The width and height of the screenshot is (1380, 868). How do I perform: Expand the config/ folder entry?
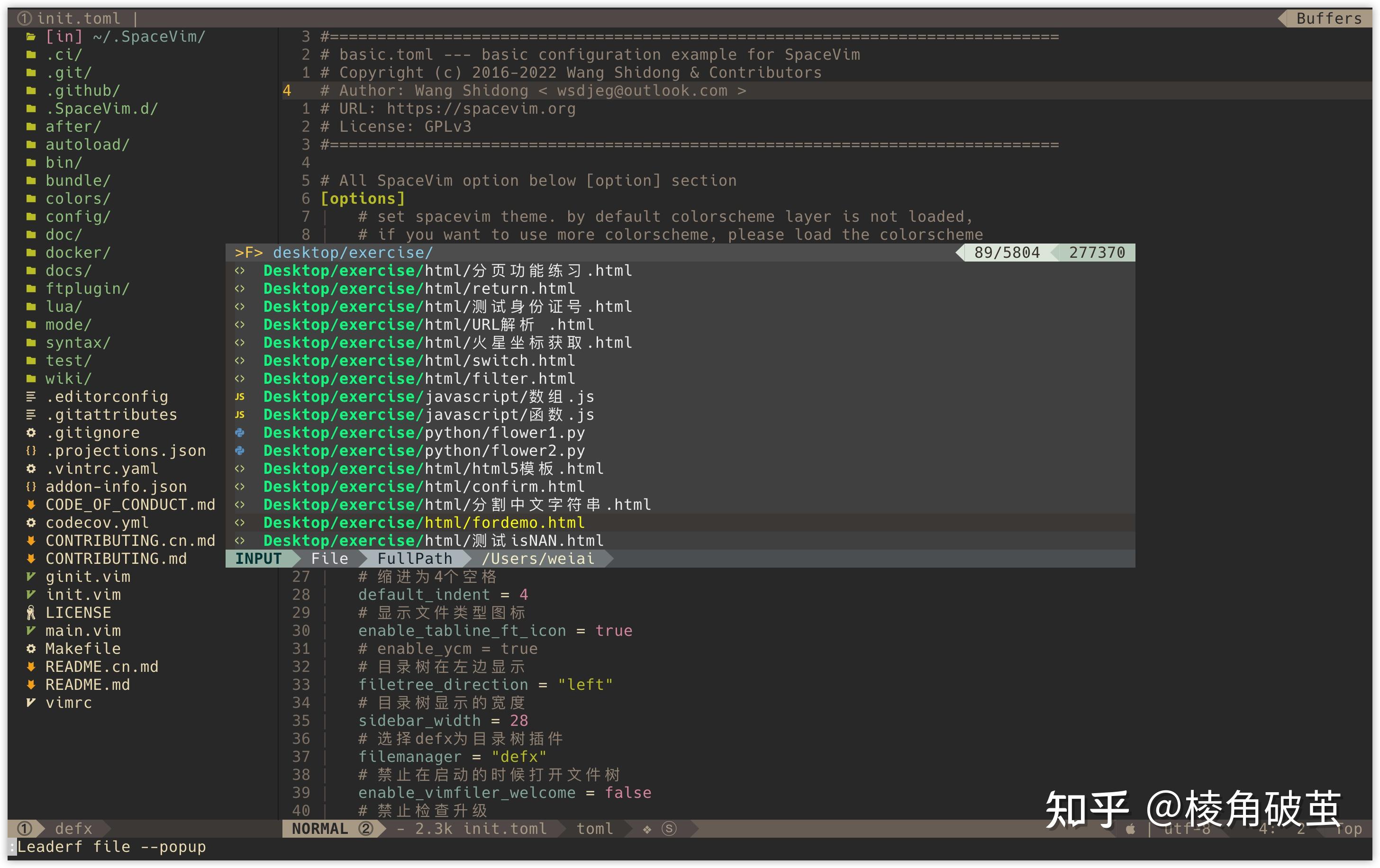[78, 217]
